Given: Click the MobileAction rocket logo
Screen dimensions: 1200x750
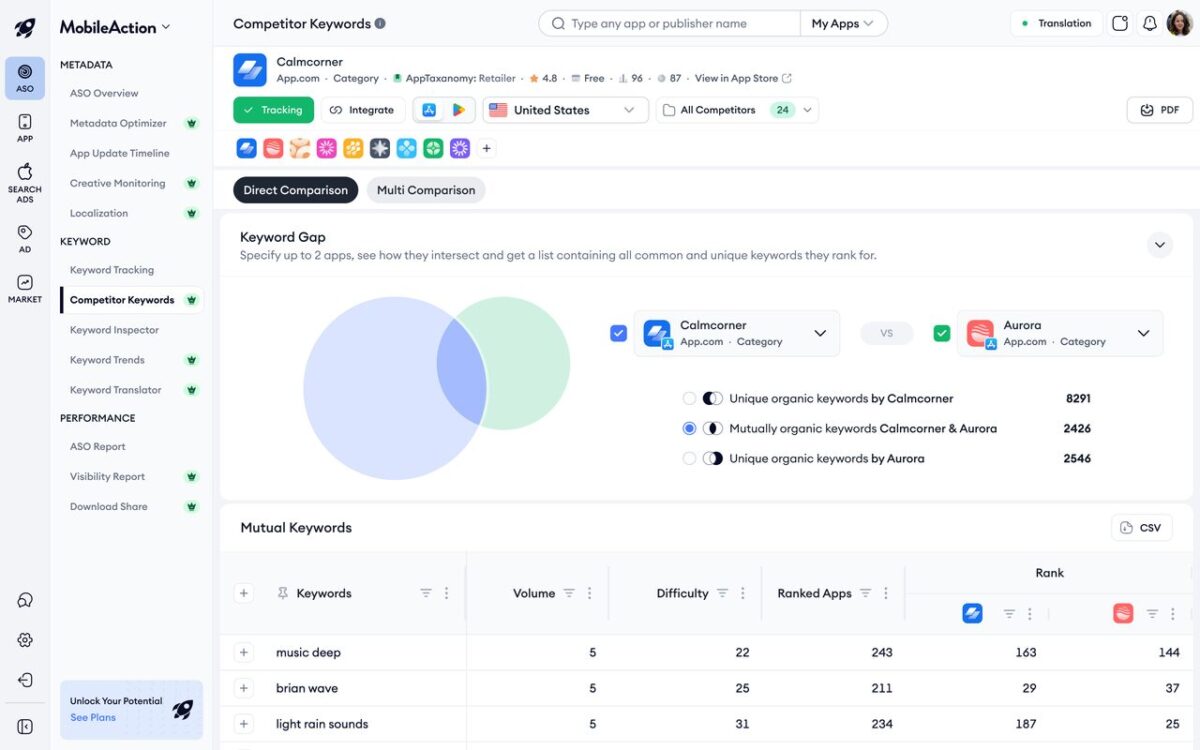Looking at the screenshot, I should [25, 28].
